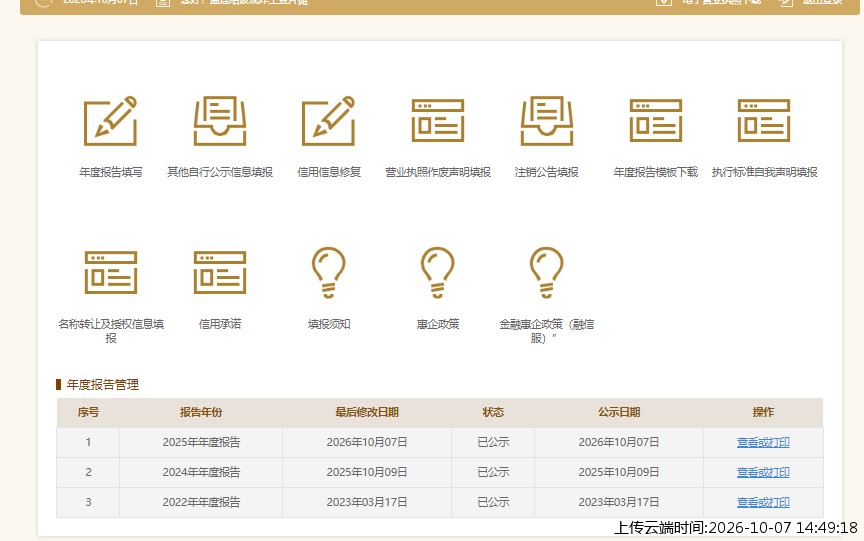
Task: Select serial number 2 cell
Action: (88, 472)
